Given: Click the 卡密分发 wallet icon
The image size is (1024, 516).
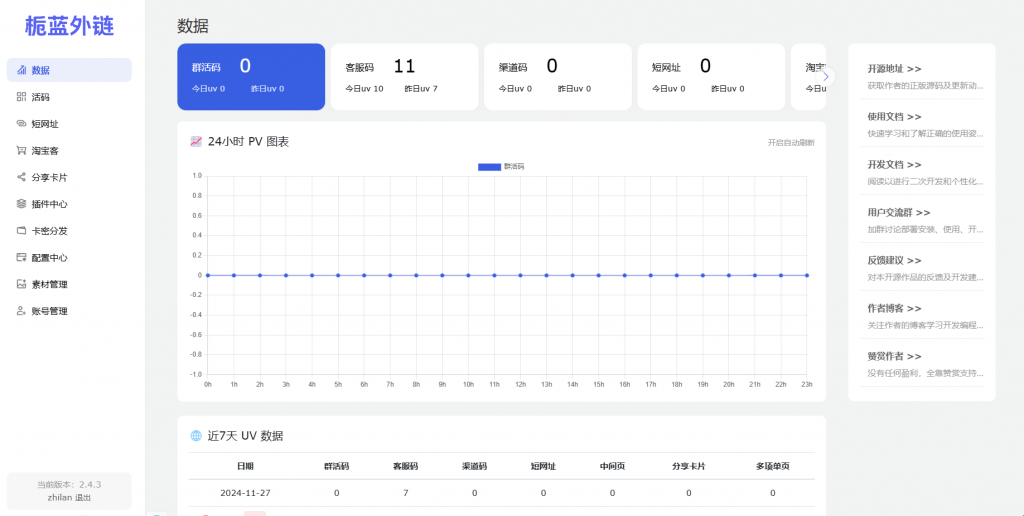Looking at the screenshot, I should (22, 231).
